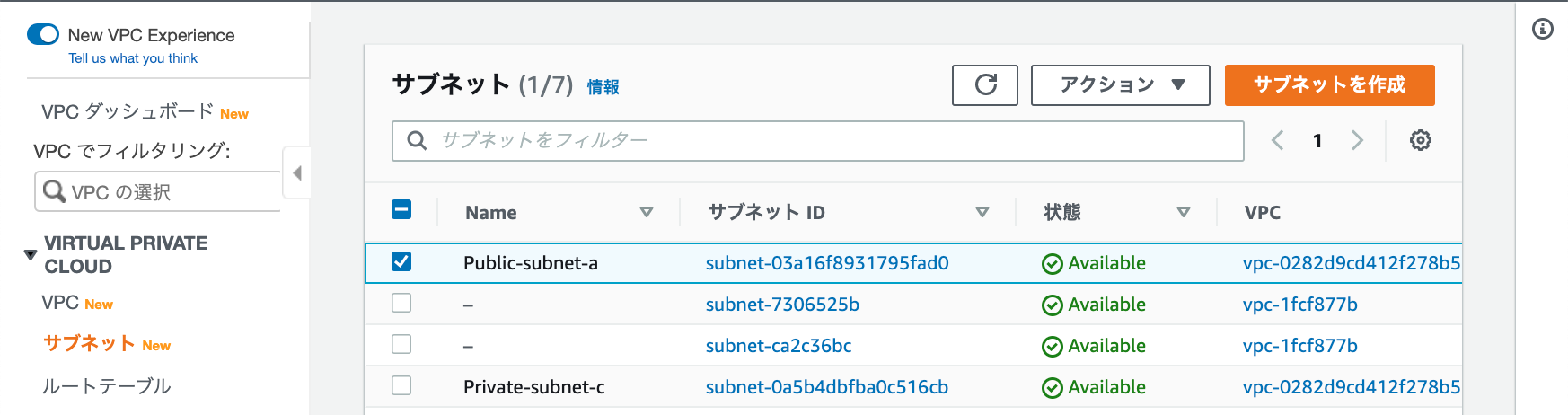Click the サブネットをフィルター search field
Screen dimensions: 1568x415
(x=817, y=141)
